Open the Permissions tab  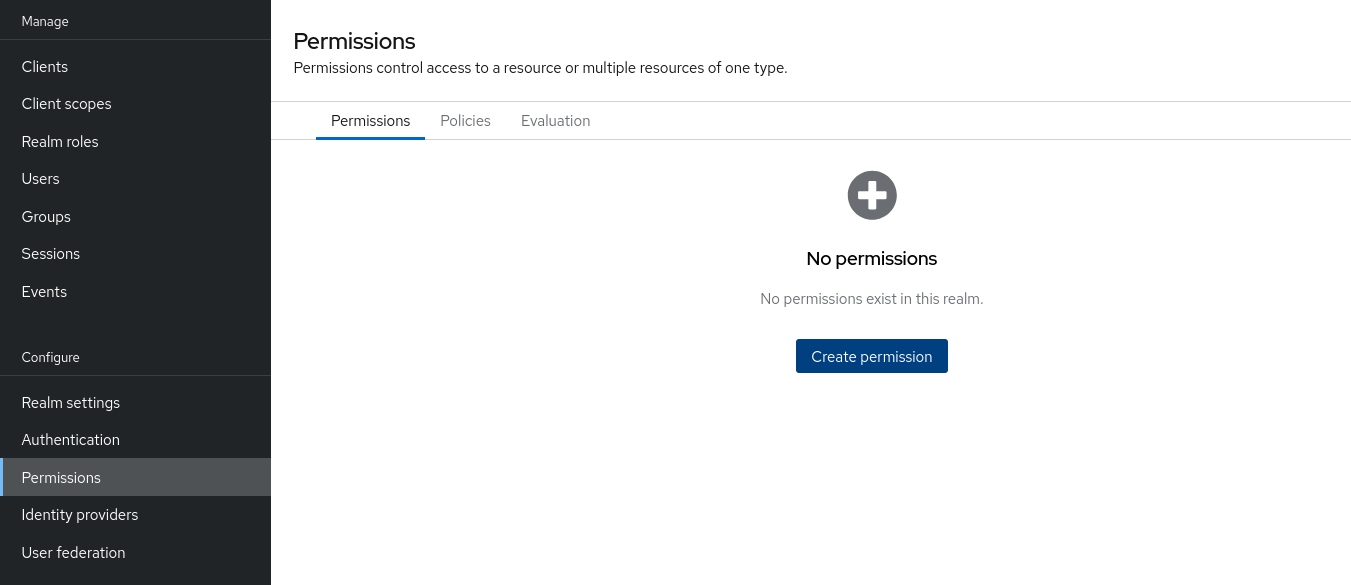tap(370, 120)
